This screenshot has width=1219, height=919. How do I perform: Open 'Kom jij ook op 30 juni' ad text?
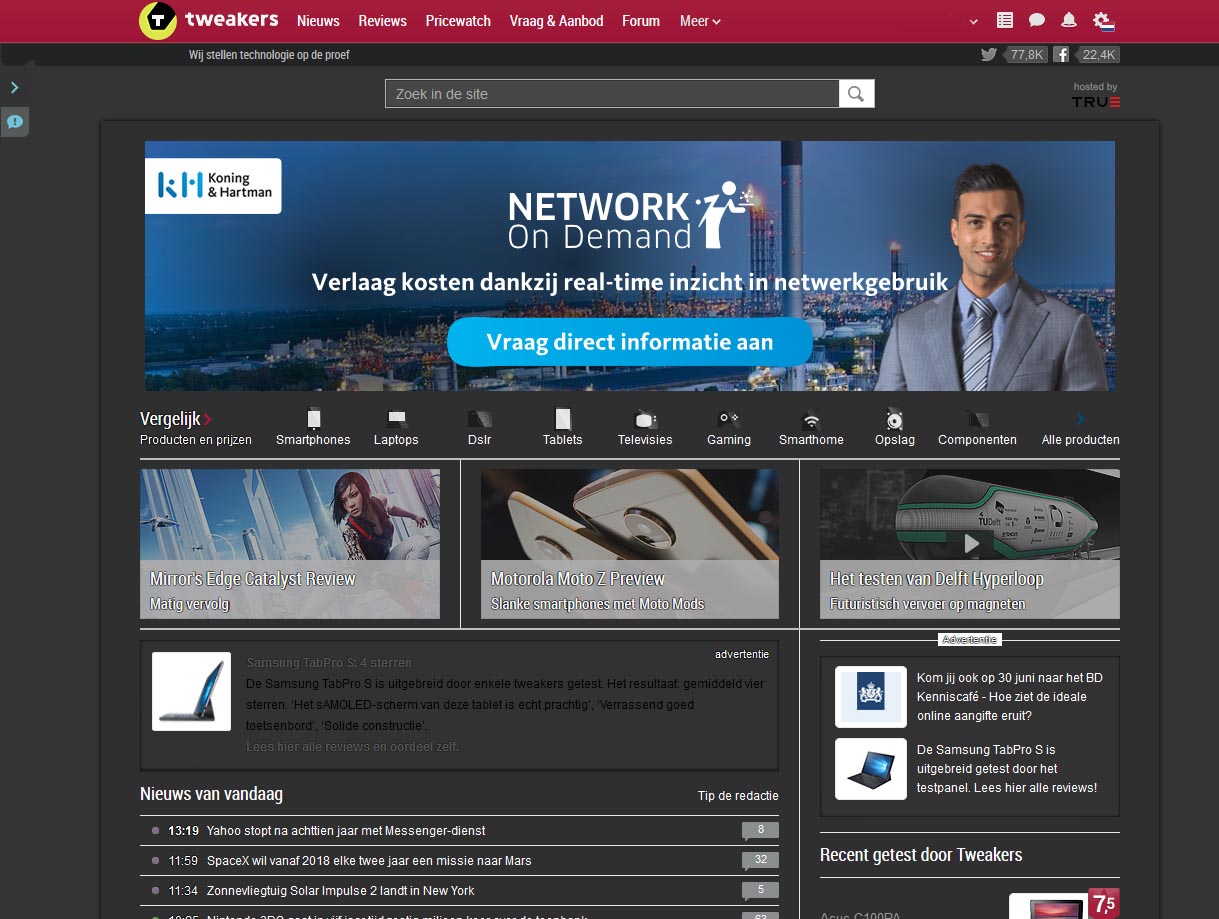1010,697
